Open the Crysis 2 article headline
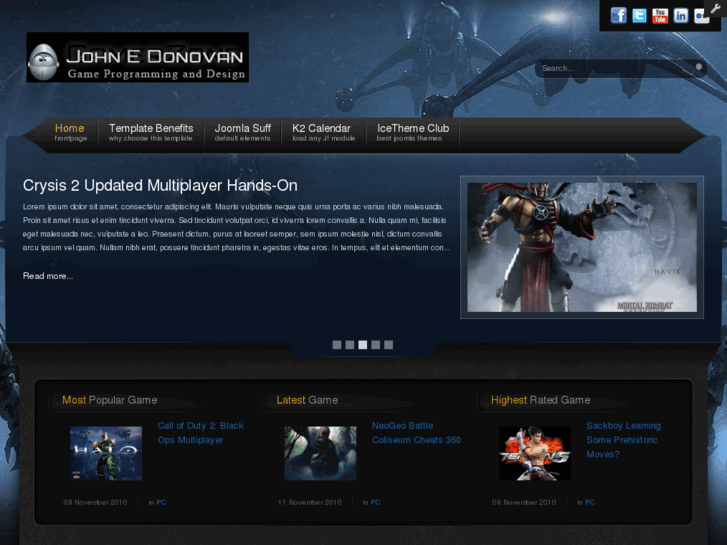Viewport: 727px width, 545px height. tap(160, 186)
